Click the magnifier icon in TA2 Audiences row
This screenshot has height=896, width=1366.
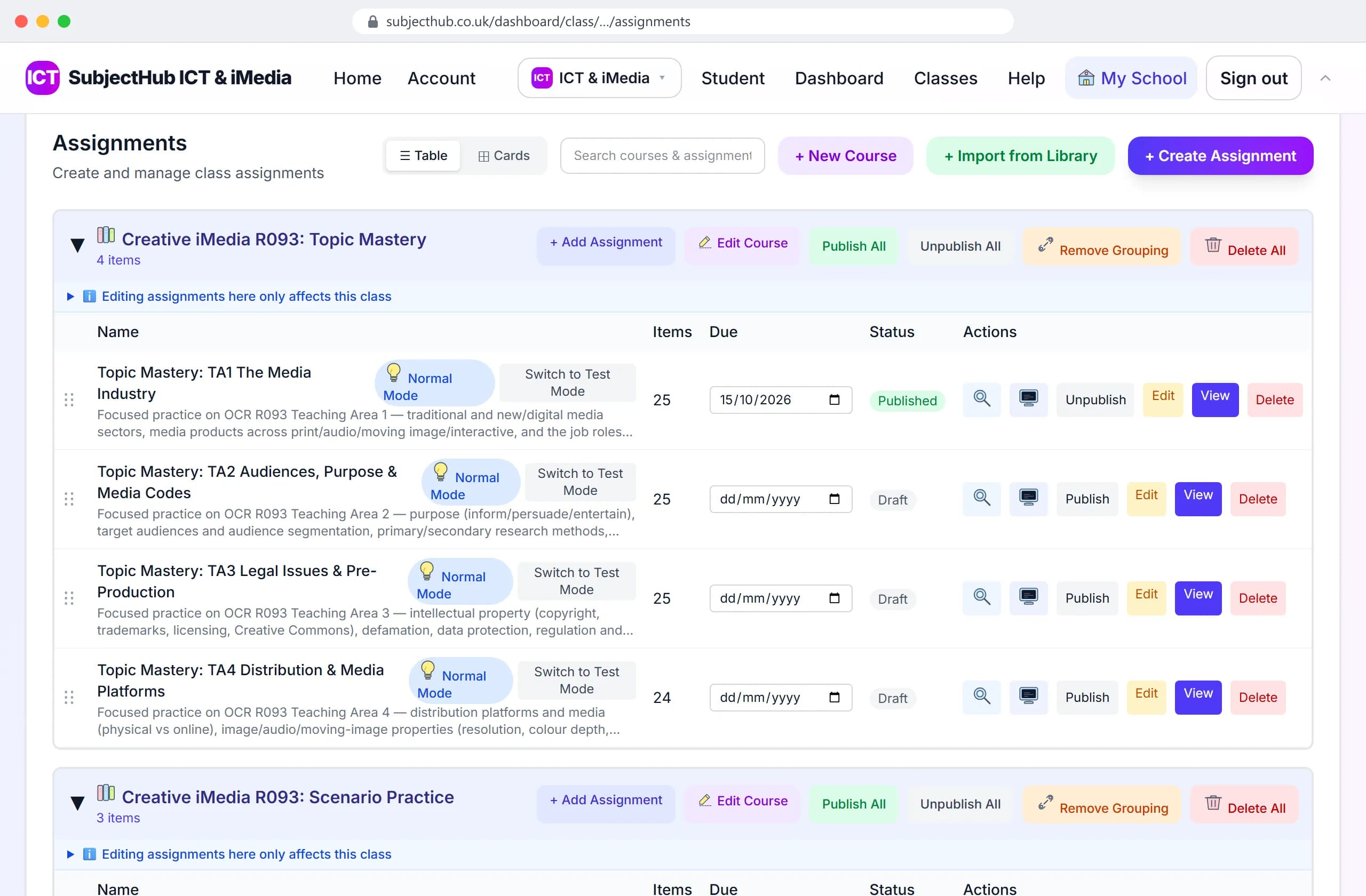click(x=981, y=499)
